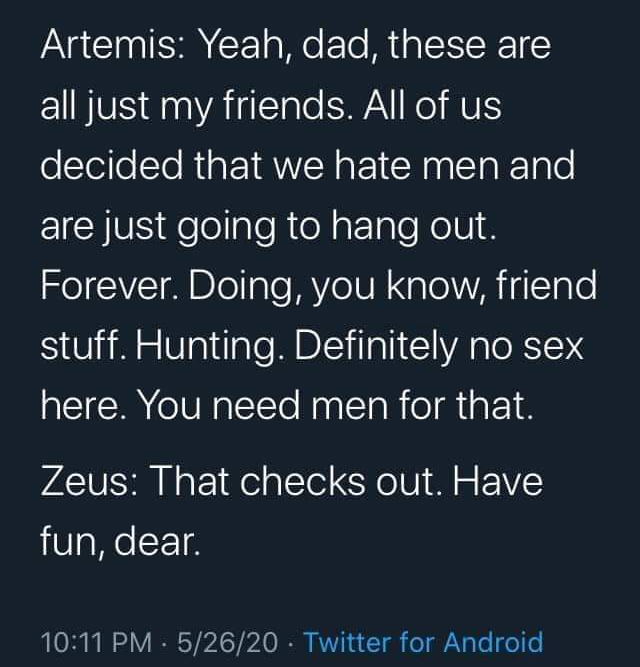Open the "Twitter for Android" source link
640x667 pixels.
[423, 641]
